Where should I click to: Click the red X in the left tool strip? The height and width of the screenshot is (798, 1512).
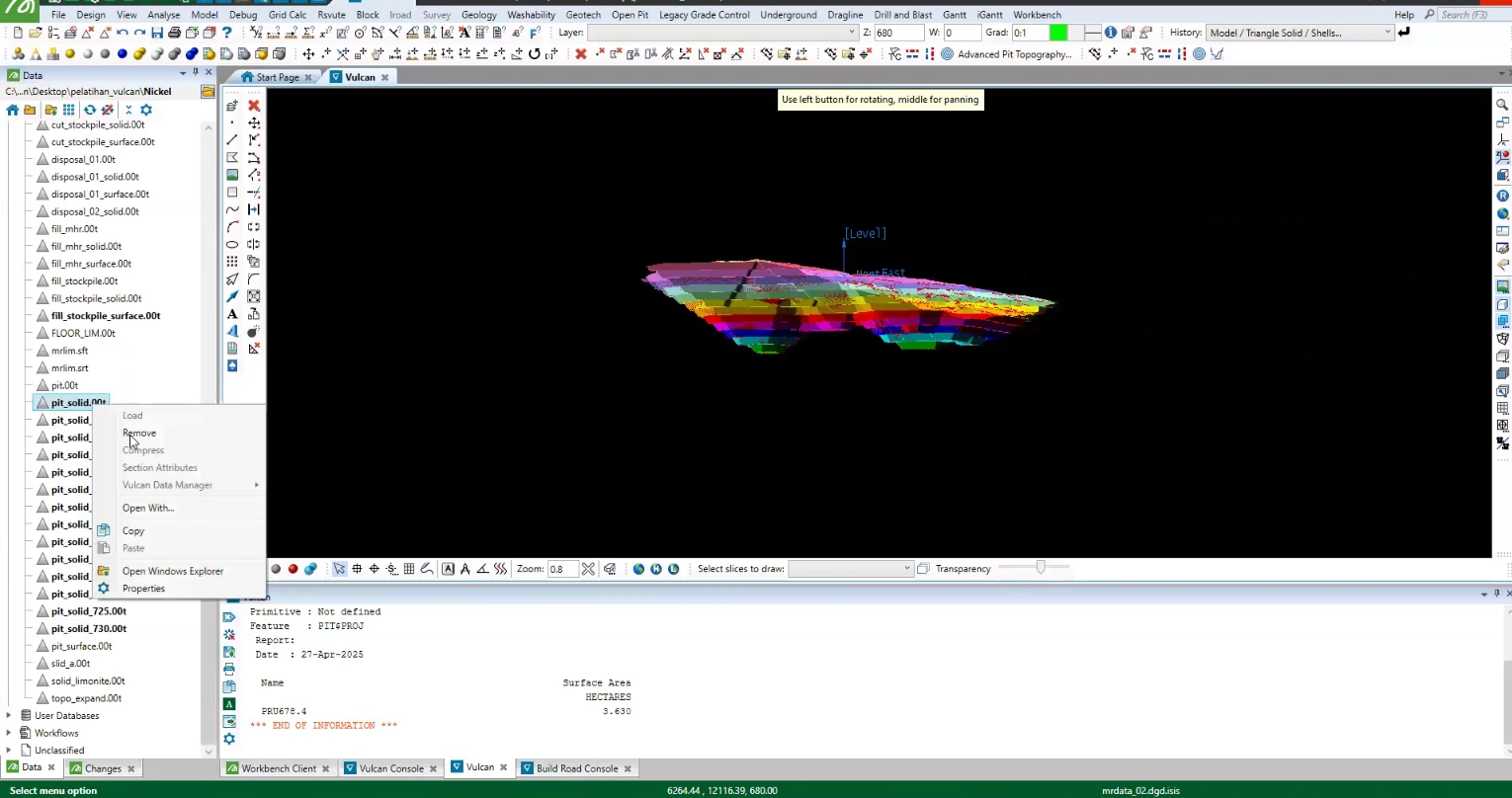[254, 106]
